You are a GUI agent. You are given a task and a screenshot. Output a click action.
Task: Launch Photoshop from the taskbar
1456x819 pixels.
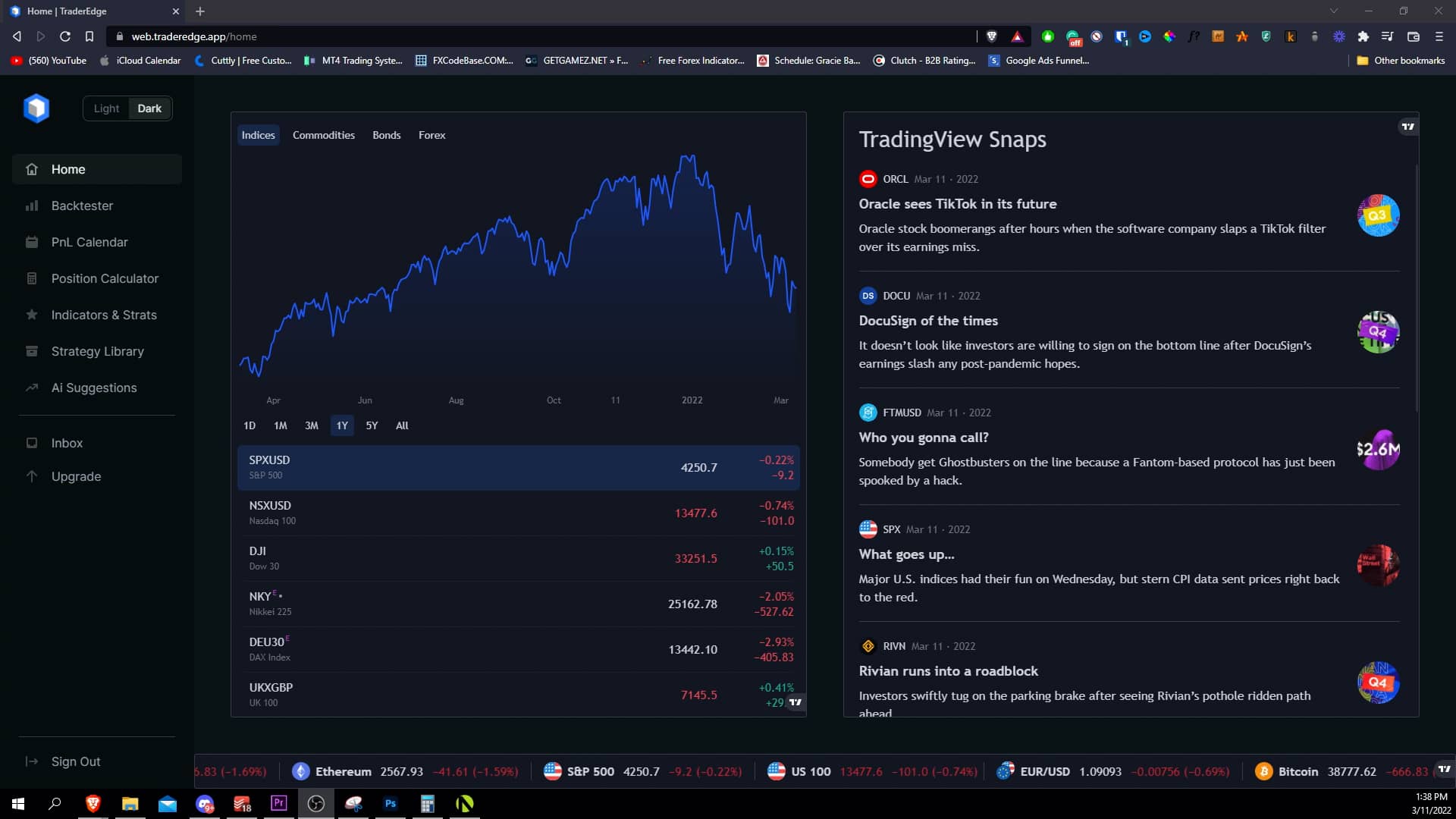(x=391, y=803)
